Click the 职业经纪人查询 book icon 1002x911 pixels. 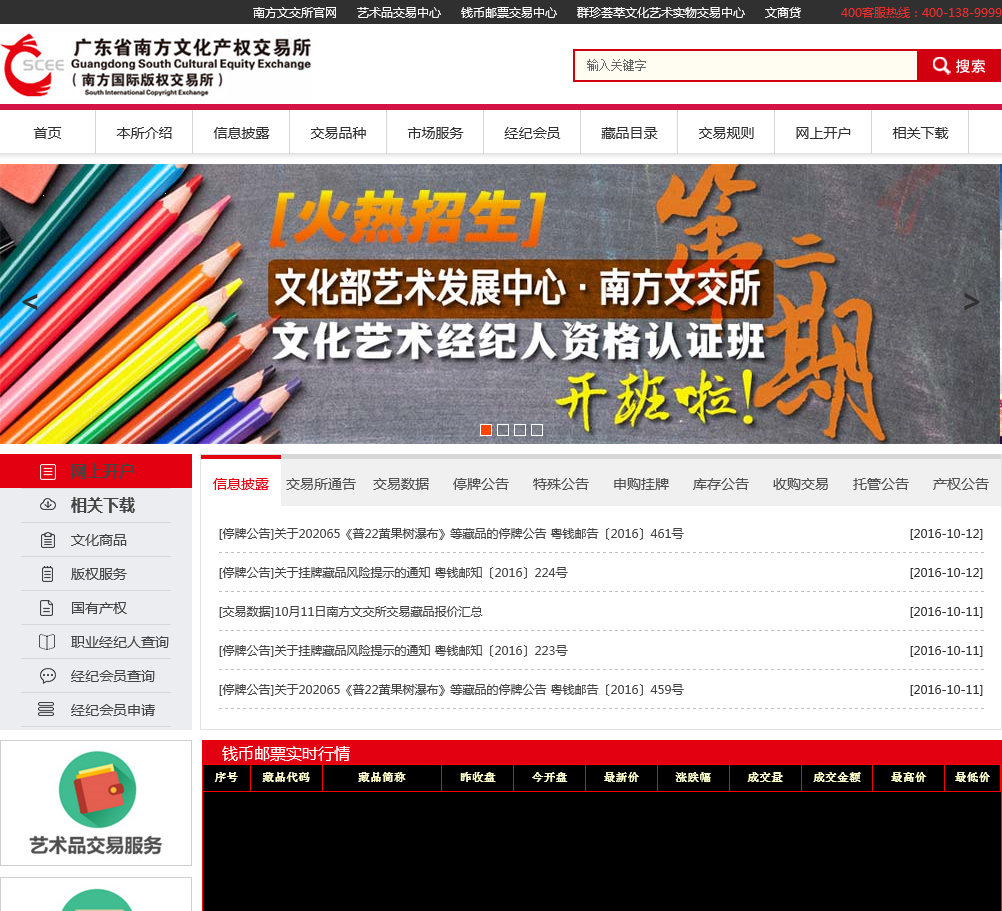coord(47,641)
